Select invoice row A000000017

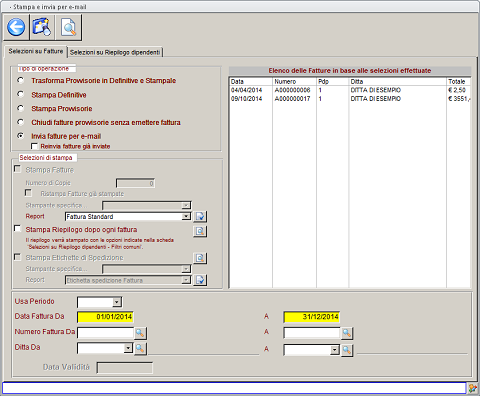[350, 99]
